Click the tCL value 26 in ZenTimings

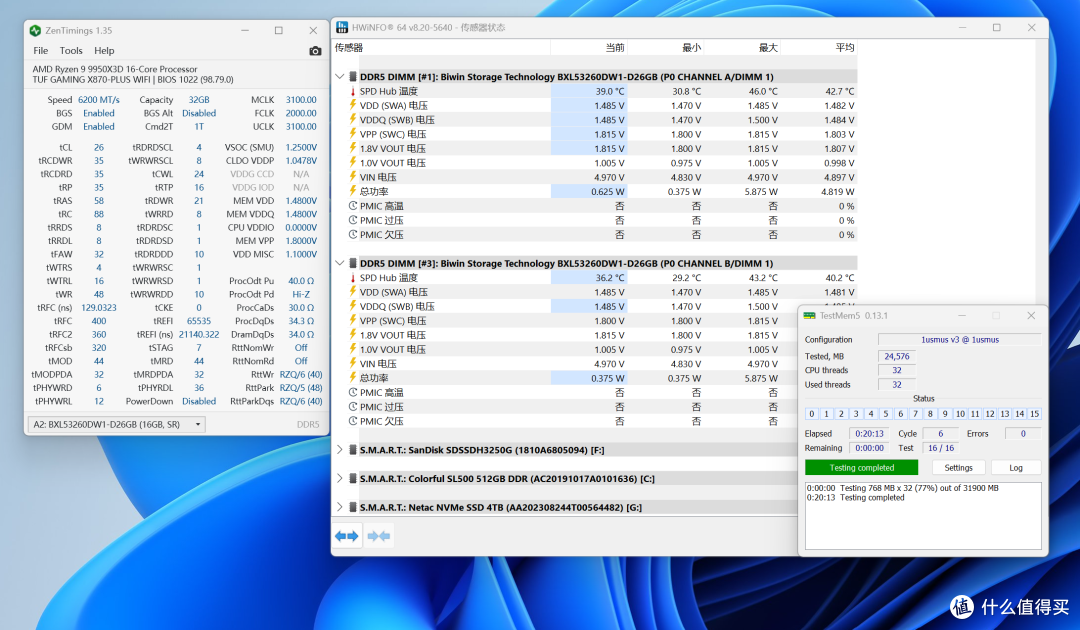click(x=98, y=147)
